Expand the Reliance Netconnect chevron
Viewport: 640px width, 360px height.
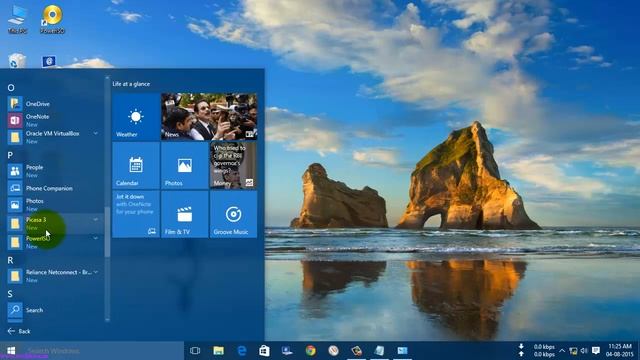coord(96,272)
